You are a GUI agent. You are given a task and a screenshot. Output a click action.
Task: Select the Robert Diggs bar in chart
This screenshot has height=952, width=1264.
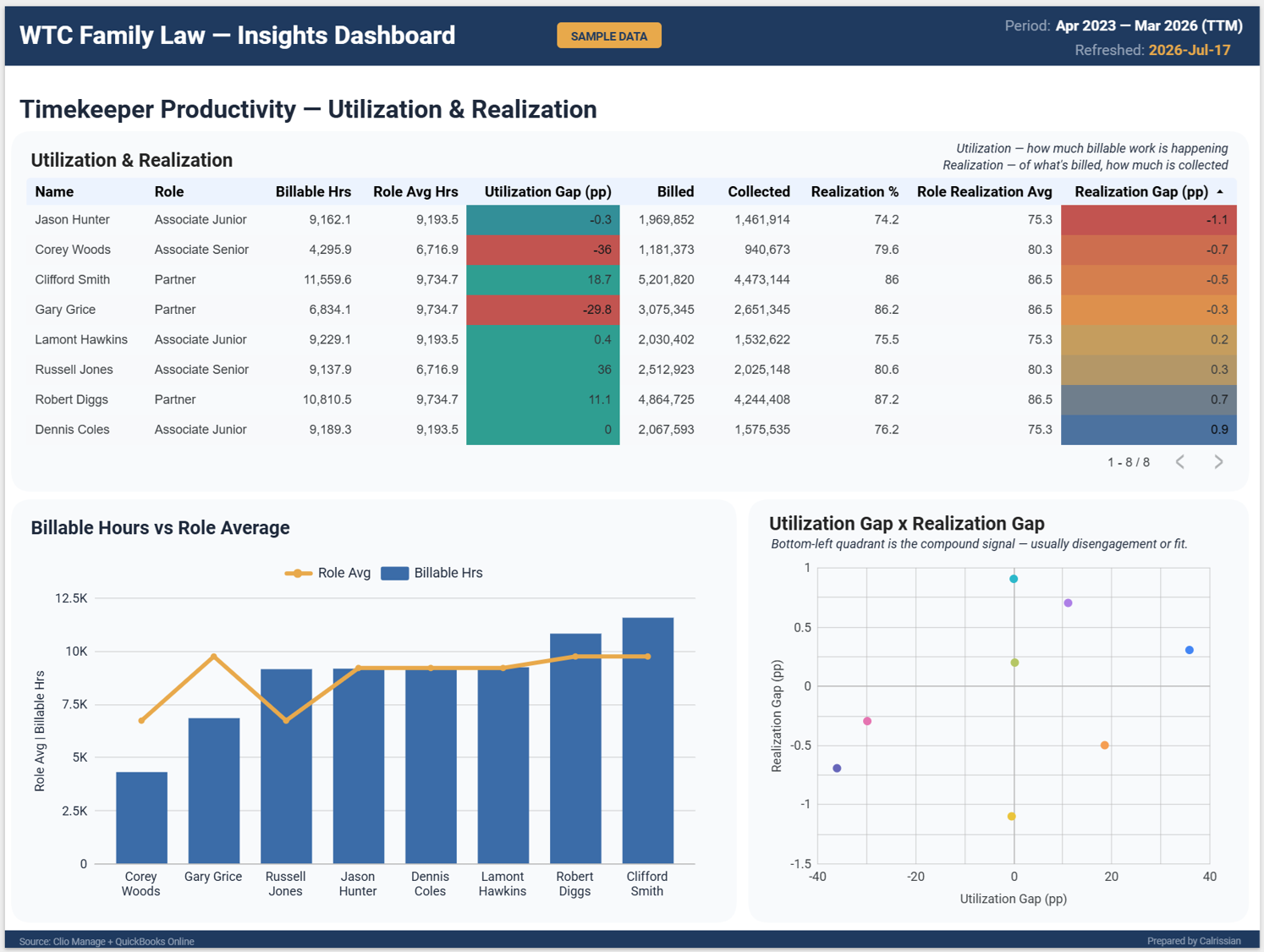pyautogui.click(x=575, y=748)
